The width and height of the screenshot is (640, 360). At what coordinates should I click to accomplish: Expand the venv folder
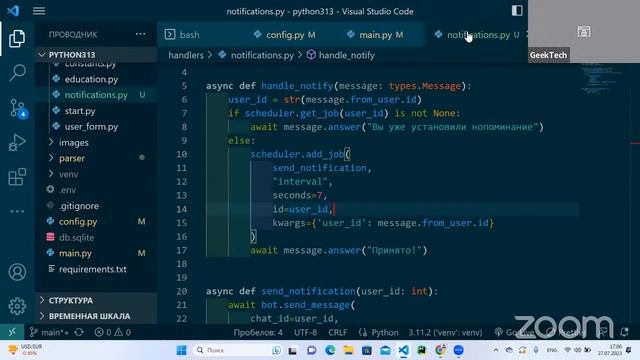(x=96, y=174)
